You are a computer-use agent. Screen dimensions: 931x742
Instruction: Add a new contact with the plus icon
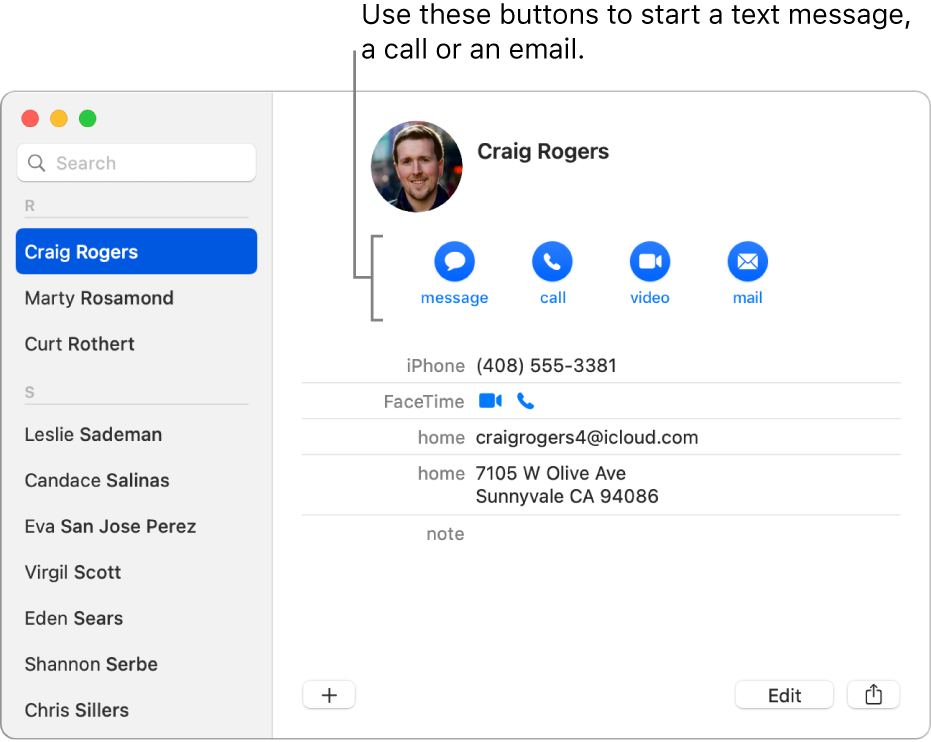click(329, 694)
